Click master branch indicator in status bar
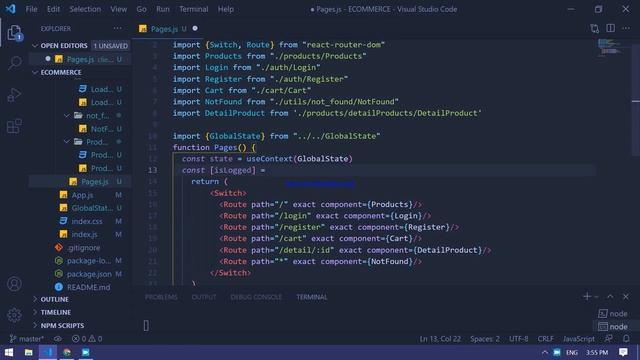The height and width of the screenshot is (360, 640). click(x=27, y=339)
